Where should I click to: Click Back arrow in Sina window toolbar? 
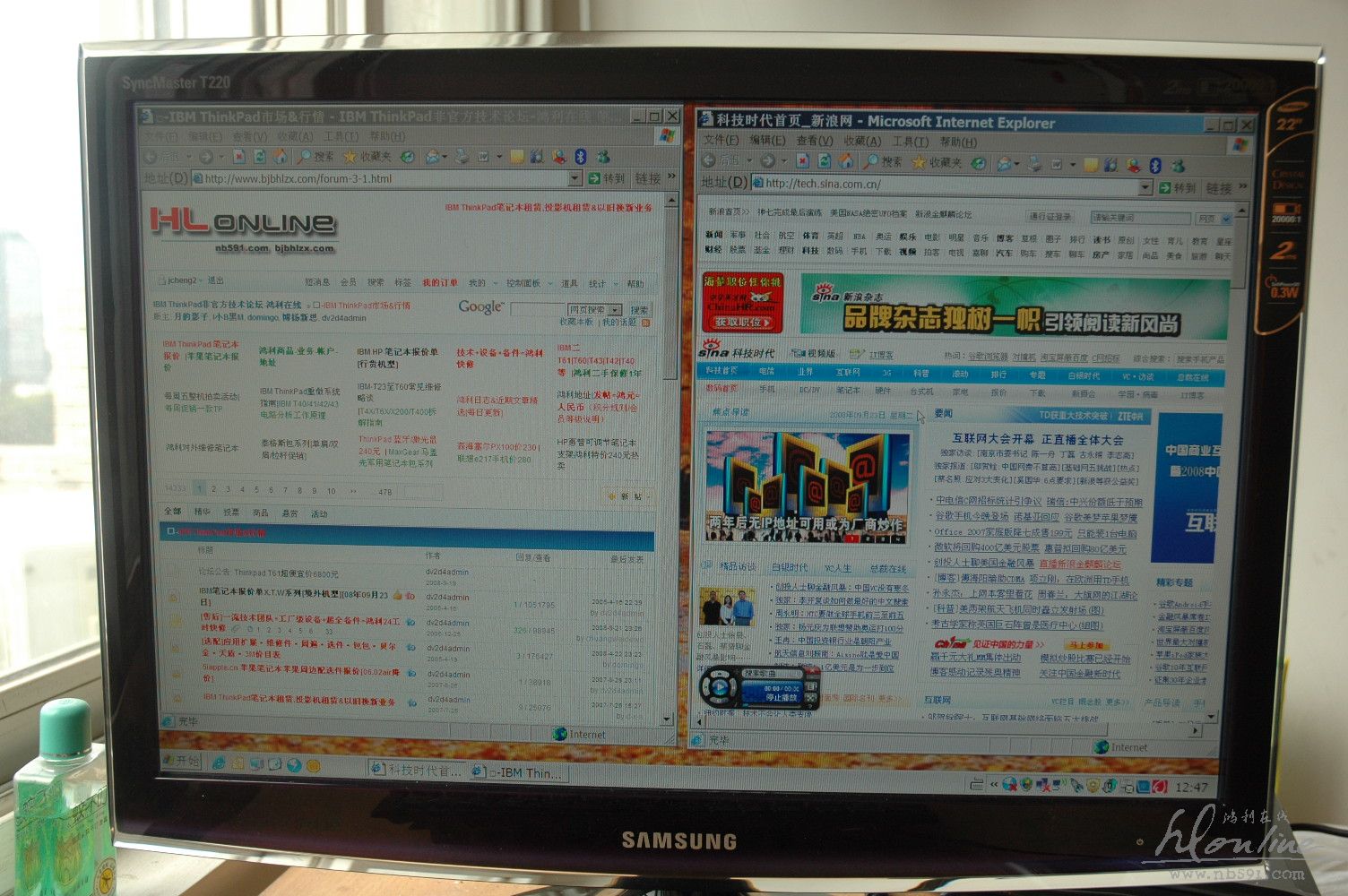709,161
